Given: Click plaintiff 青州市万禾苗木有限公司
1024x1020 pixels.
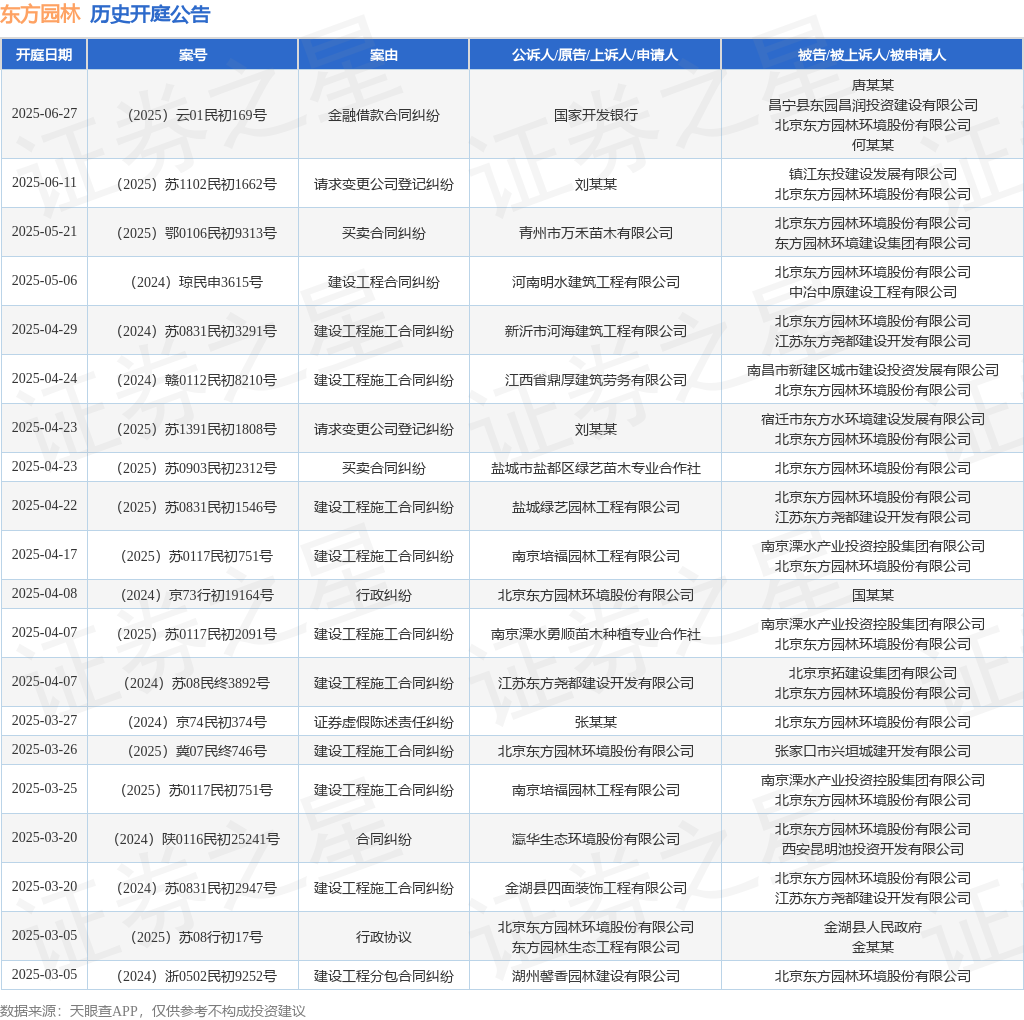Looking at the screenshot, I should tap(596, 233).
